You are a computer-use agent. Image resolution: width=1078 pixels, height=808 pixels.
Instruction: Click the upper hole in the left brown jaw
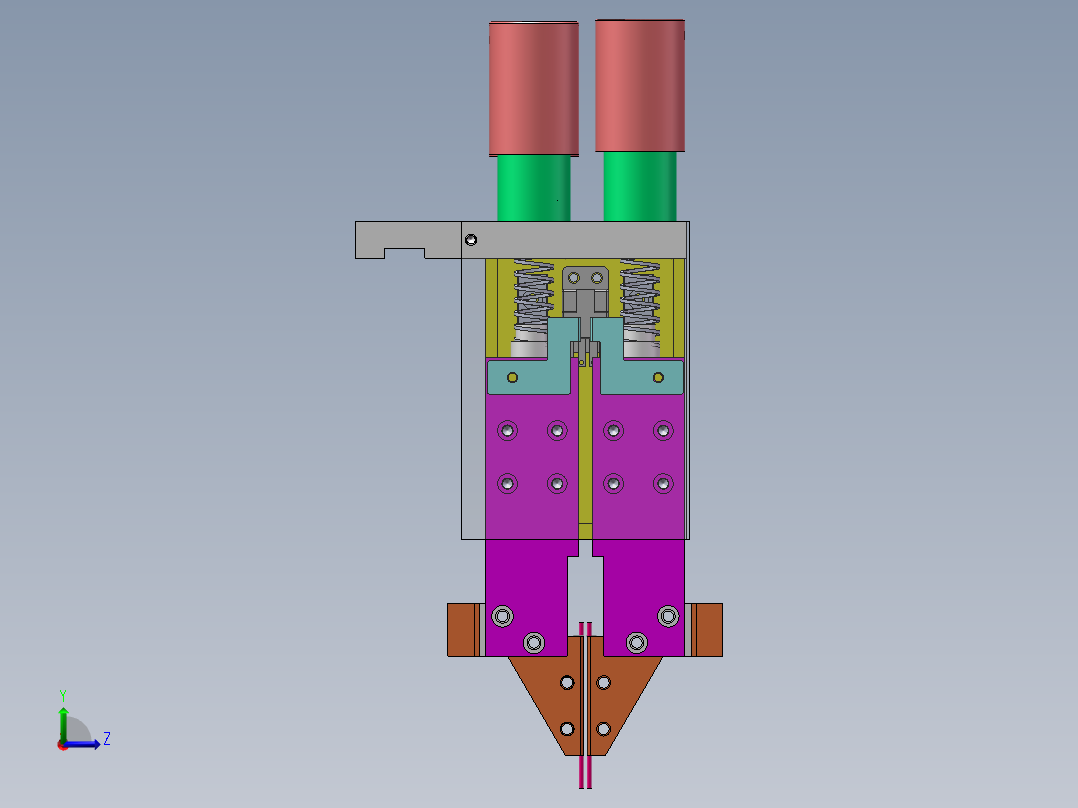(x=567, y=682)
